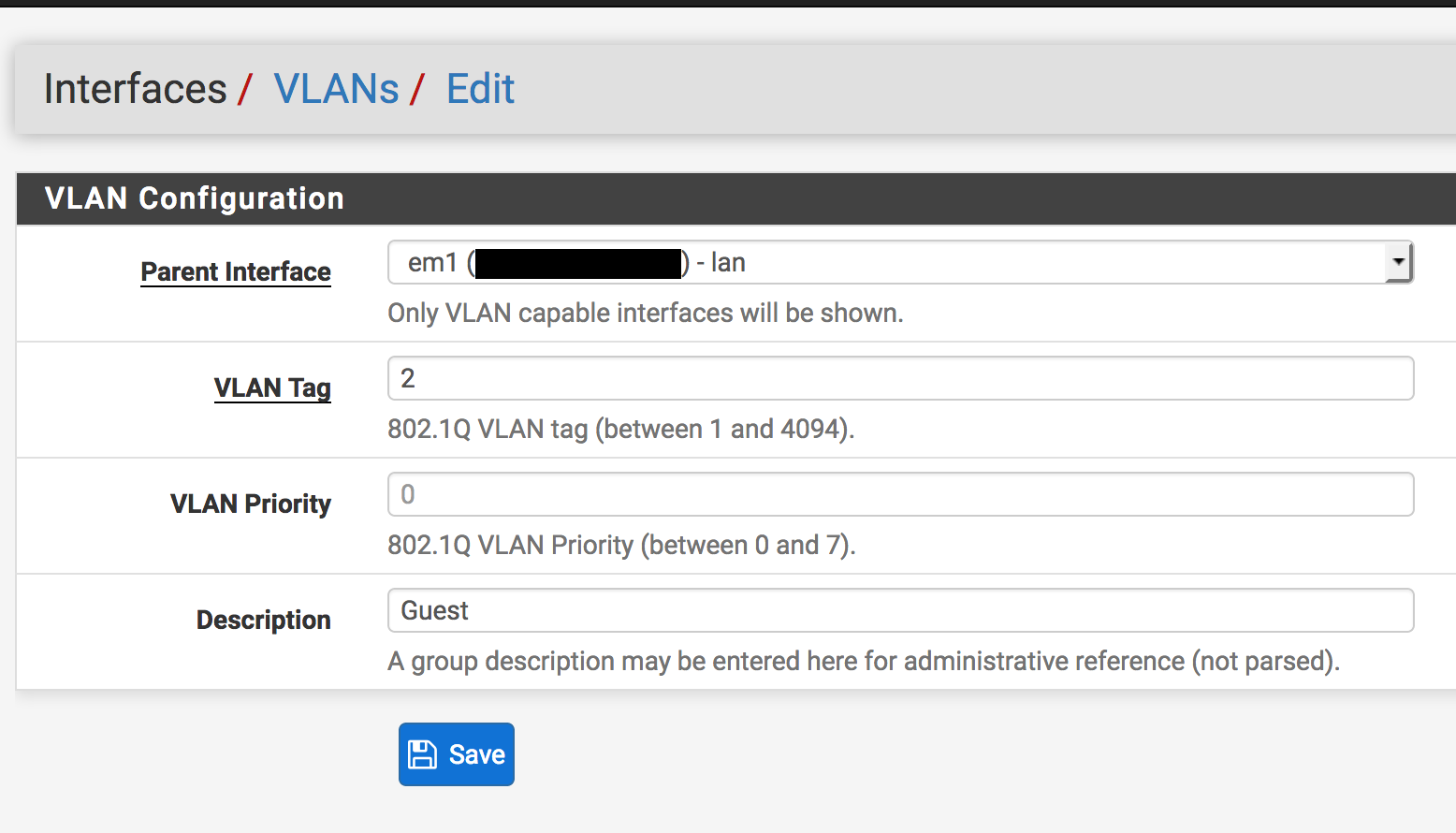1456x833 pixels.
Task: Open the em1 lan interface select box
Action: [898, 263]
